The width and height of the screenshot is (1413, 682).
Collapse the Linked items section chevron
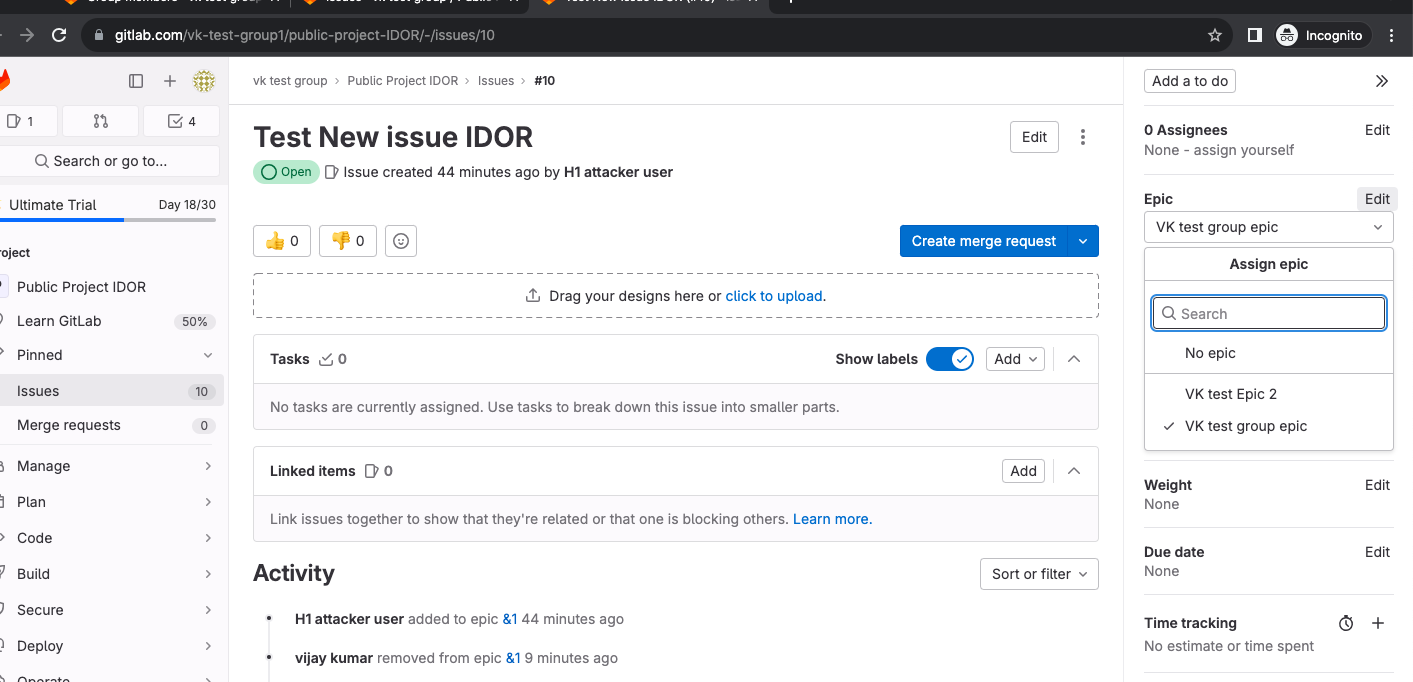point(1074,471)
